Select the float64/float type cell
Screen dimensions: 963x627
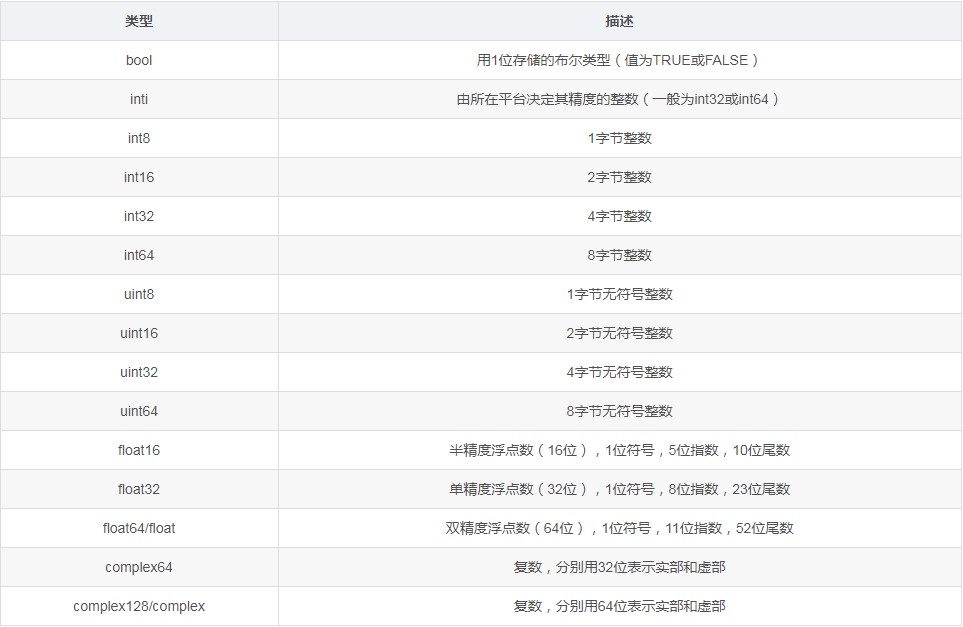pyautogui.click(x=139, y=528)
